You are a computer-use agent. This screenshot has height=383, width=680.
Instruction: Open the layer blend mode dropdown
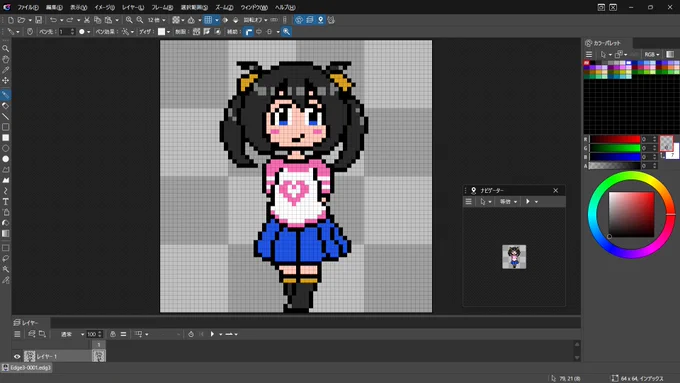click(72, 334)
